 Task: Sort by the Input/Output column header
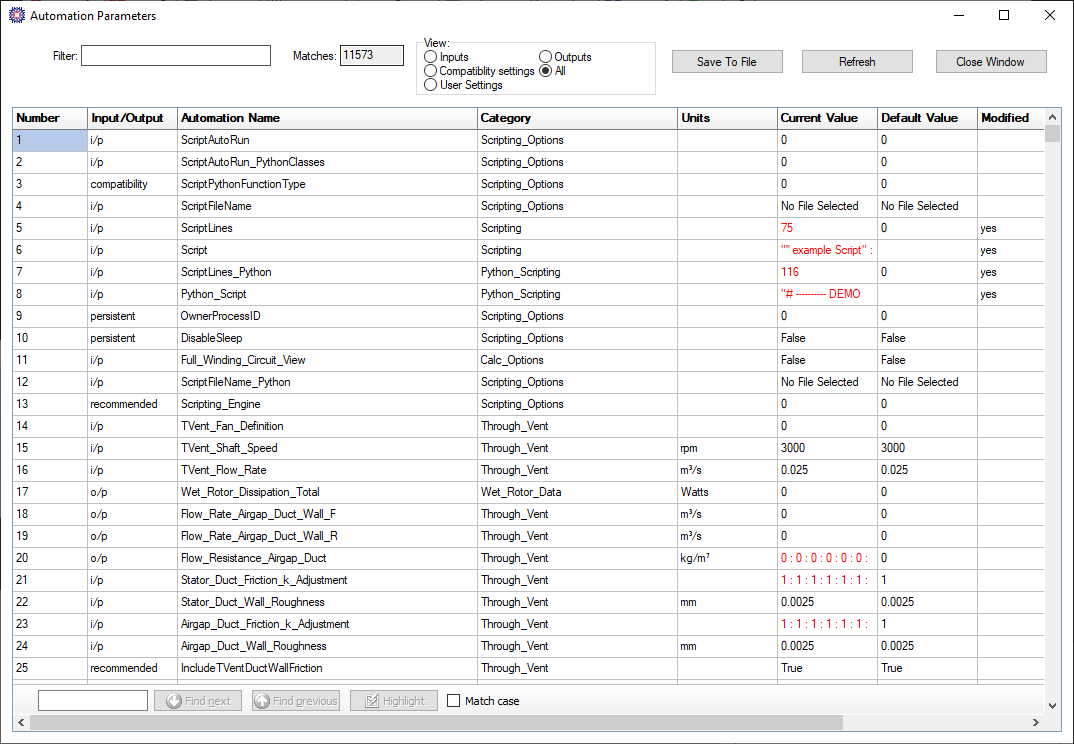[132, 118]
